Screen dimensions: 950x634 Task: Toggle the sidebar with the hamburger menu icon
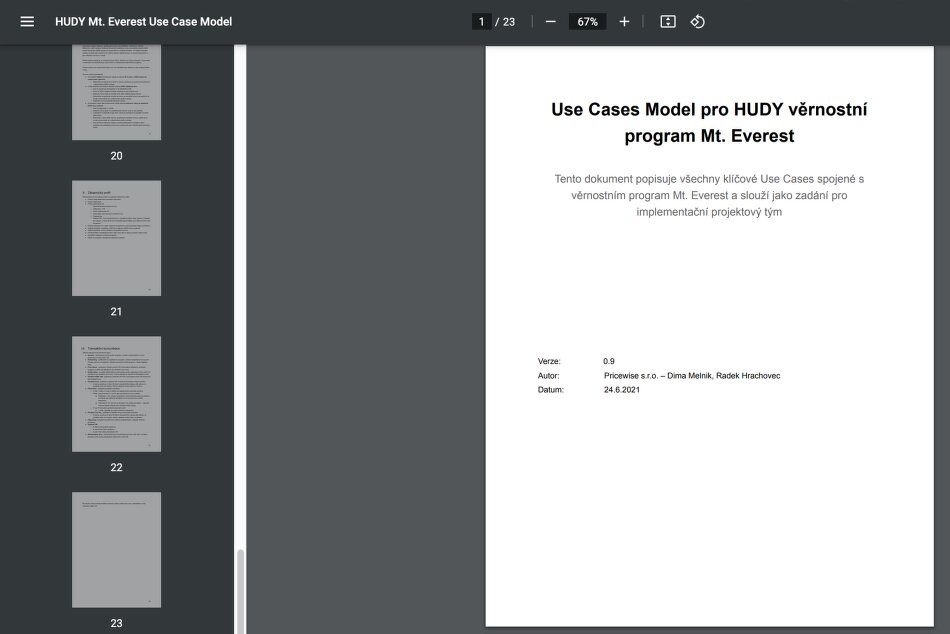click(x=27, y=22)
